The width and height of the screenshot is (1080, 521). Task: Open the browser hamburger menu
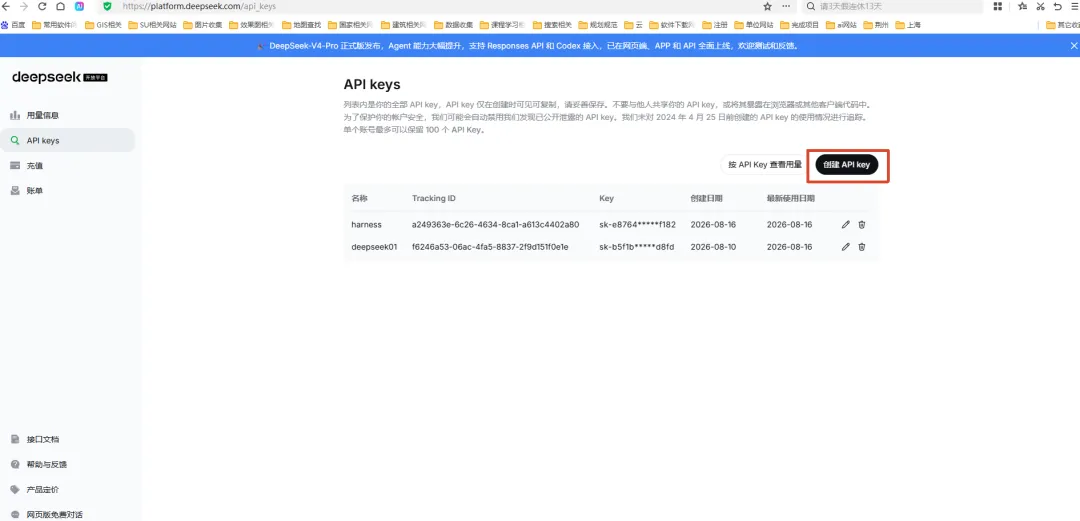[x=1074, y=6]
